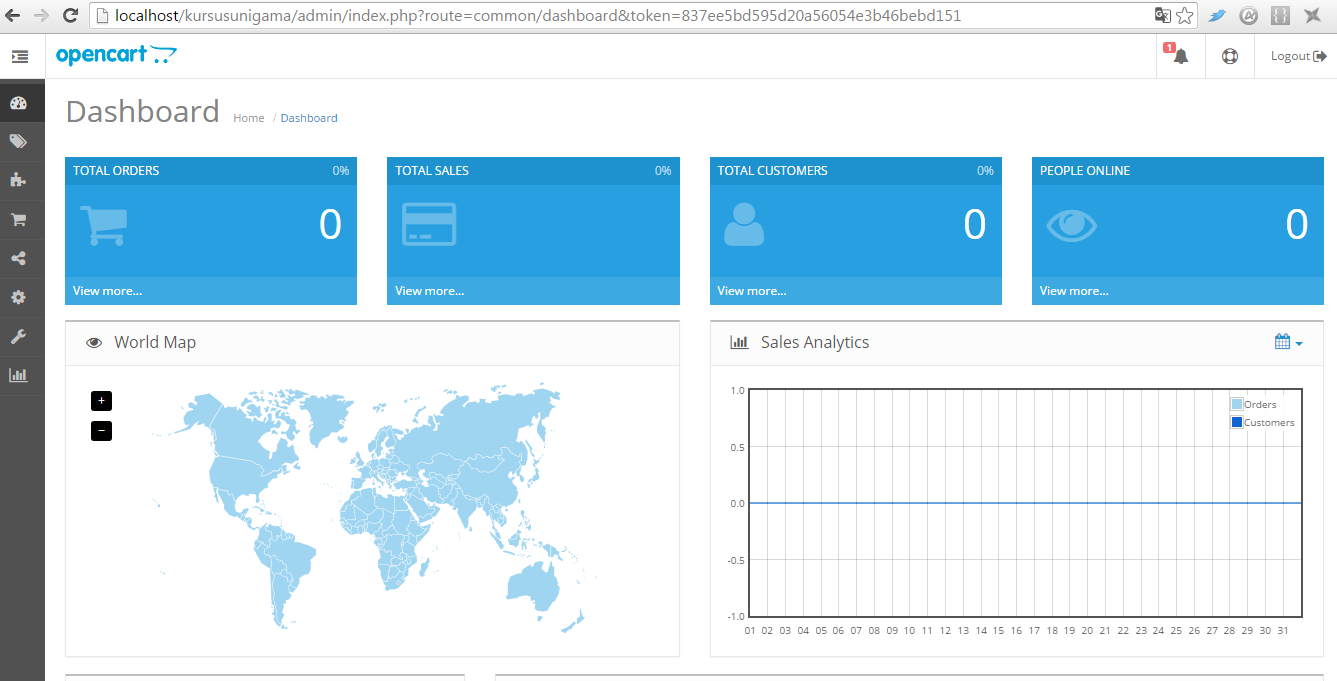Open the Sales shopping cart sidebar icon

coord(18,220)
